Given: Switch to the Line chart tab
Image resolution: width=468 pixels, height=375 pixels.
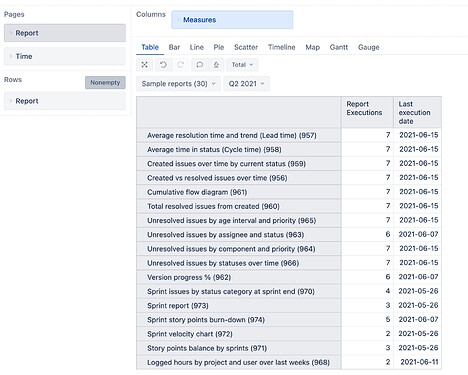Looking at the screenshot, I should pos(197,47).
